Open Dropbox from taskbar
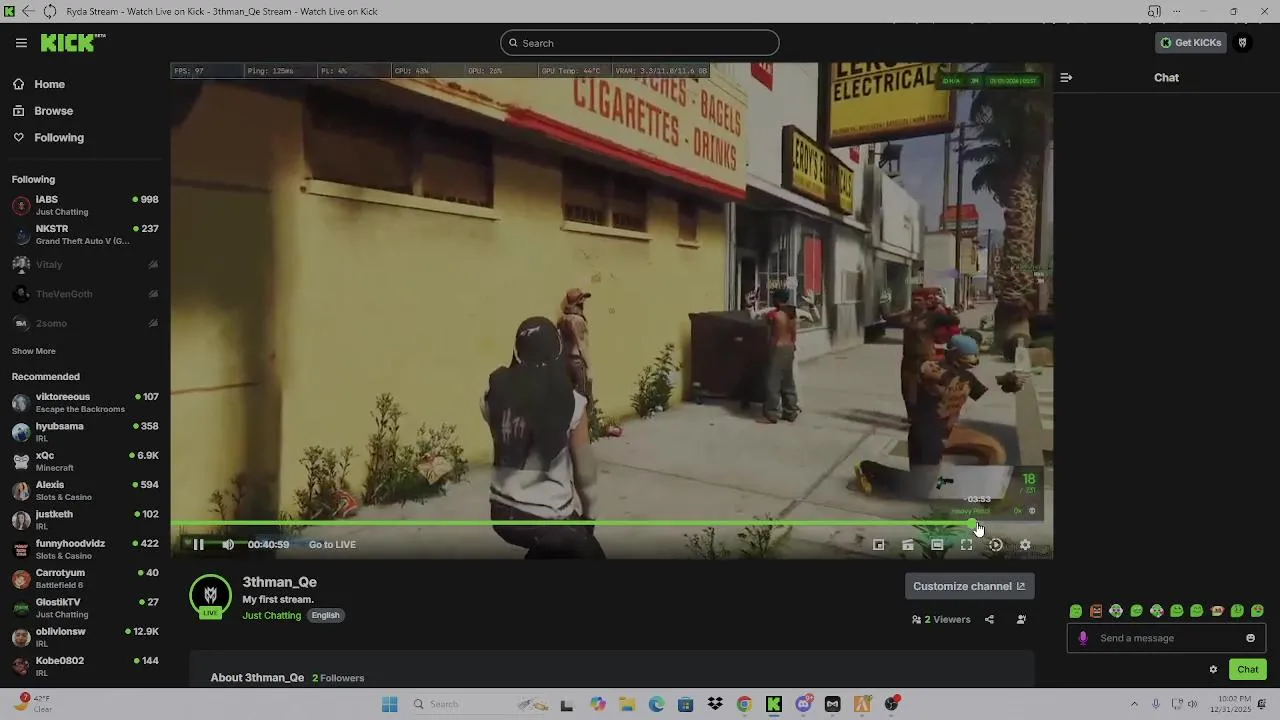Viewport: 1280px width, 720px height. 715,704
